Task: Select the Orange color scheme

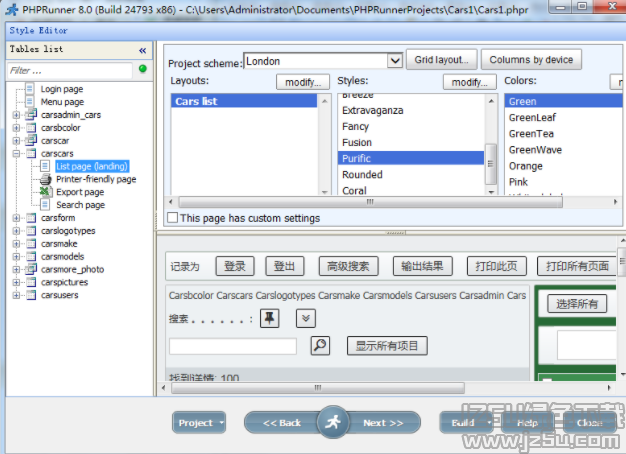Action: (x=526, y=166)
